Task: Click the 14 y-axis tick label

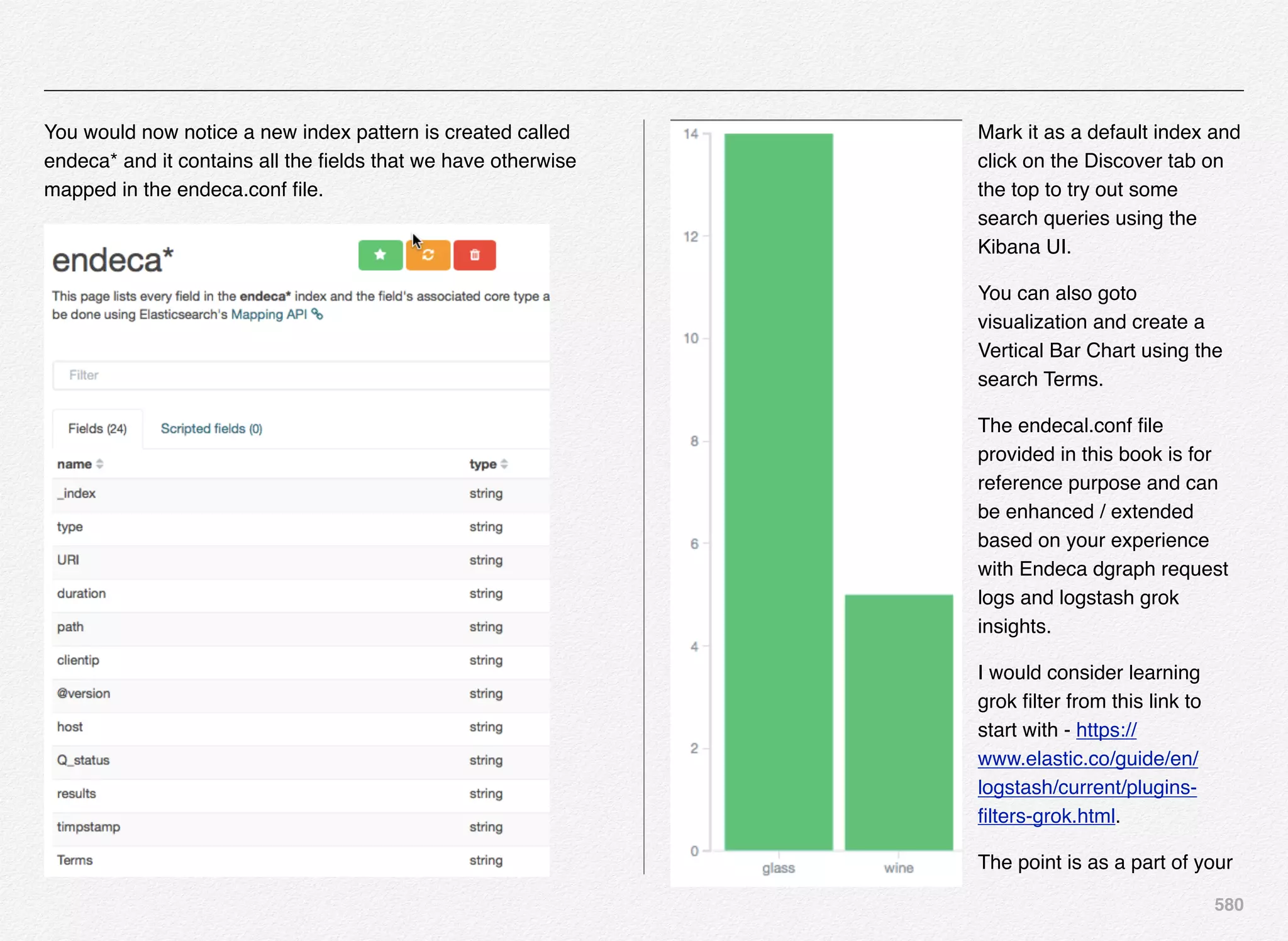Action: pyautogui.click(x=691, y=134)
